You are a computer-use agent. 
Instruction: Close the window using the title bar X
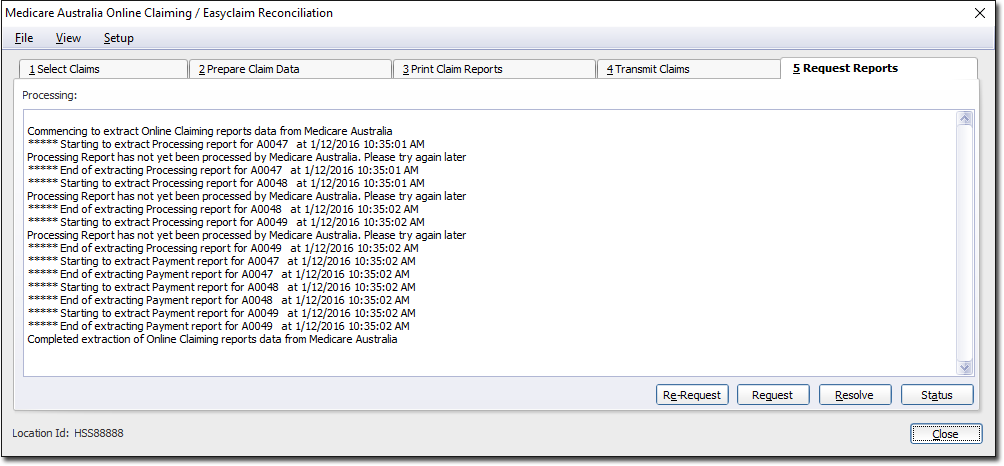tap(979, 13)
